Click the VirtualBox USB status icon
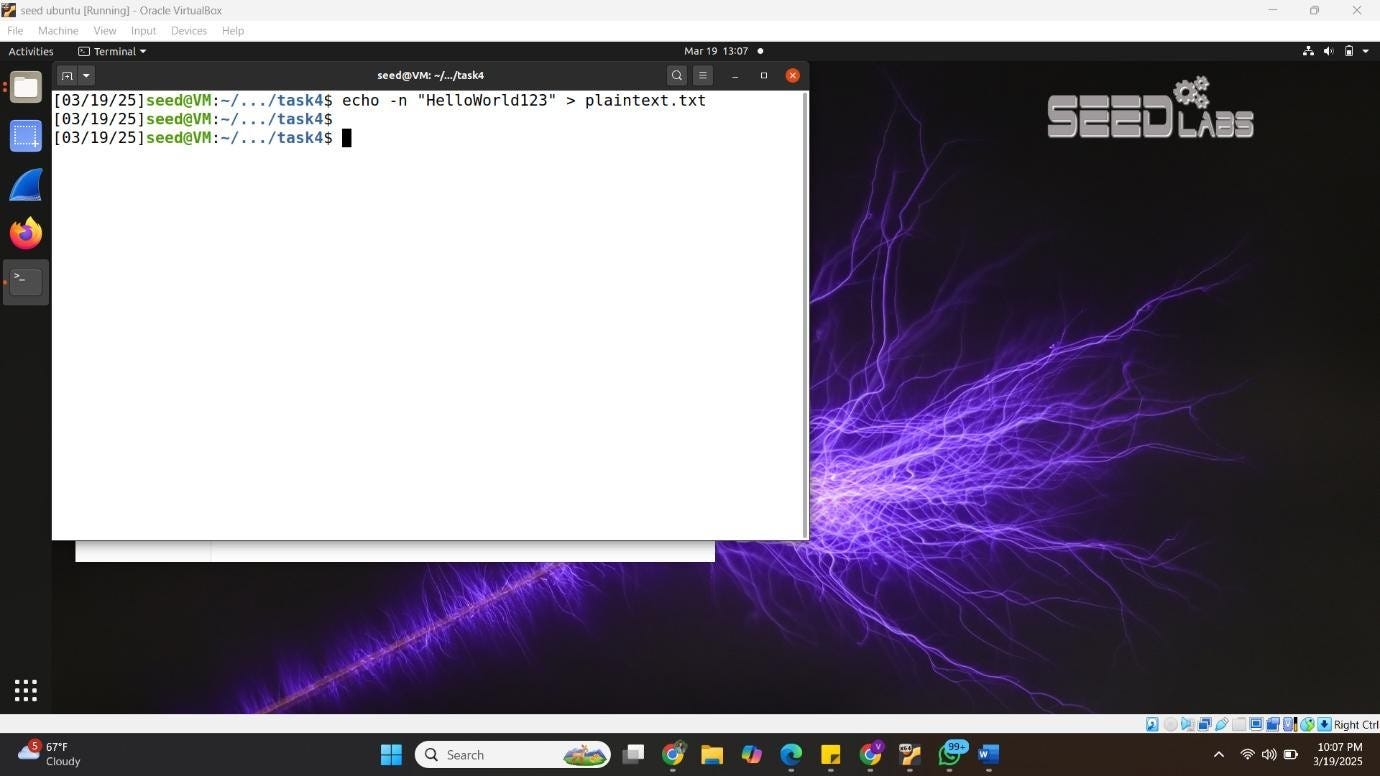 tap(1222, 724)
